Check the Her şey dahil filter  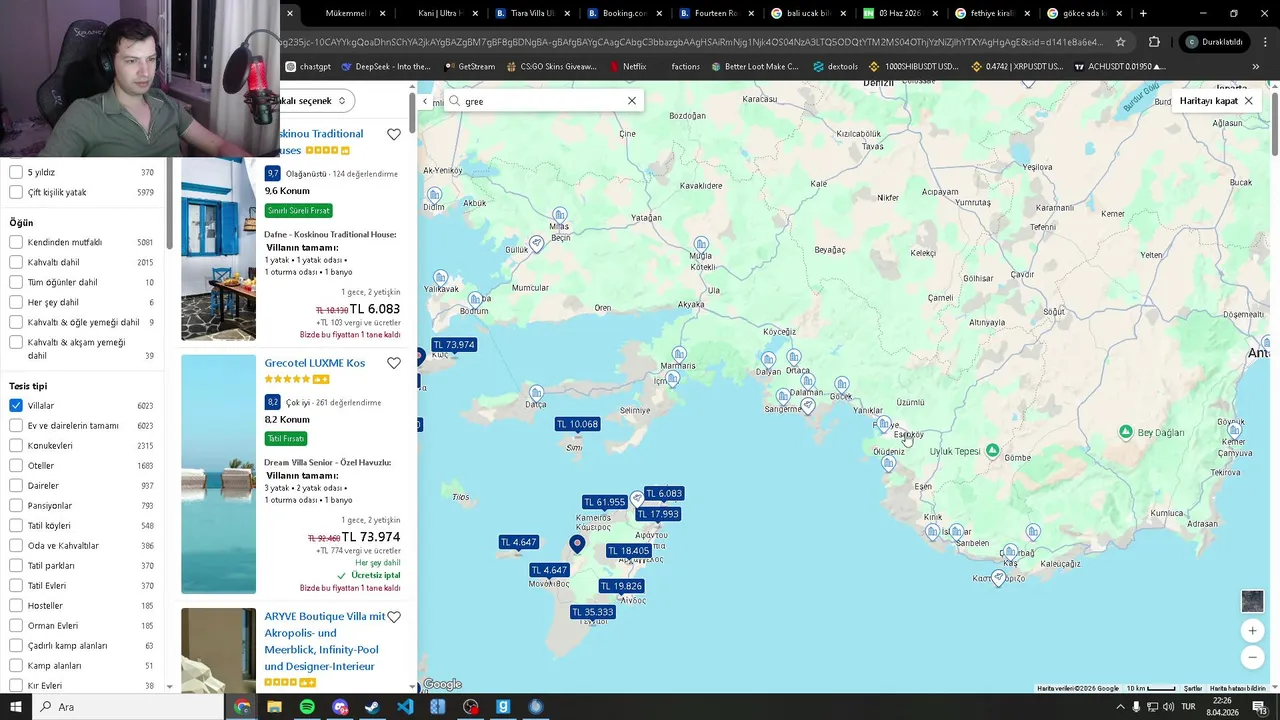(x=16, y=302)
